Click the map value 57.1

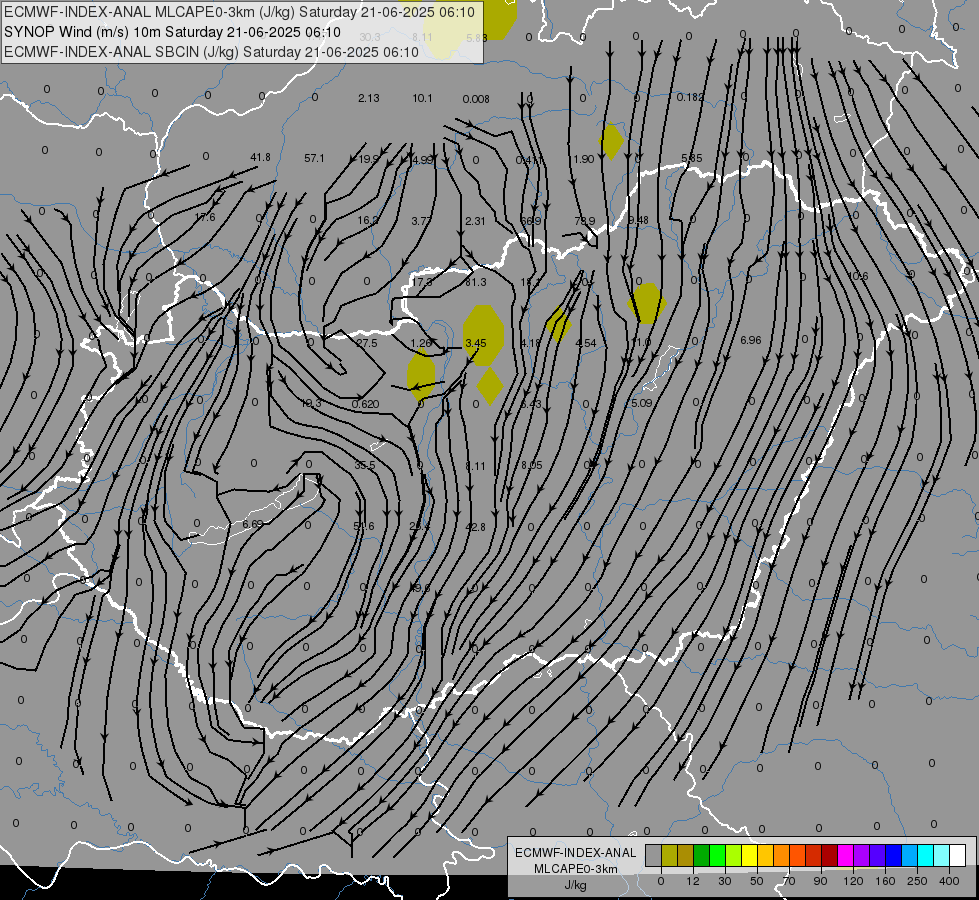(314, 158)
